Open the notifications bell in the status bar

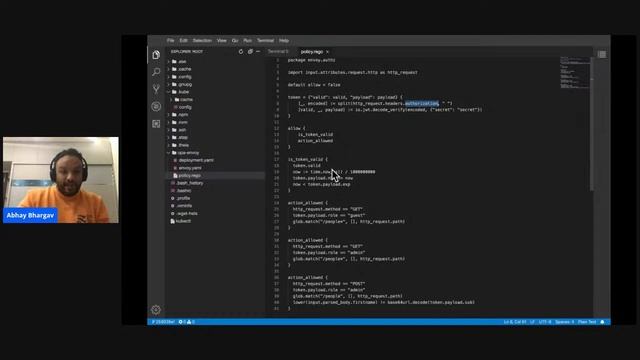point(602,322)
